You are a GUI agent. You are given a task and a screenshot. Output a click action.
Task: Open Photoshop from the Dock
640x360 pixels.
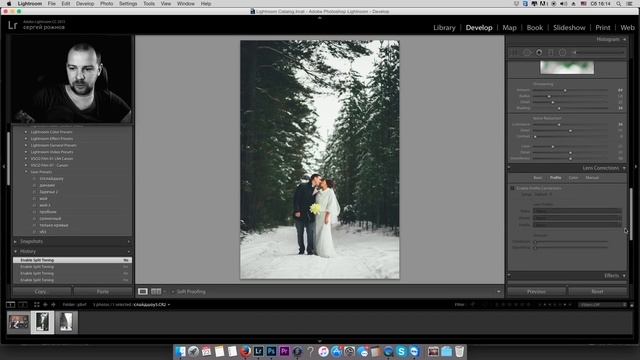pyautogui.click(x=271, y=351)
